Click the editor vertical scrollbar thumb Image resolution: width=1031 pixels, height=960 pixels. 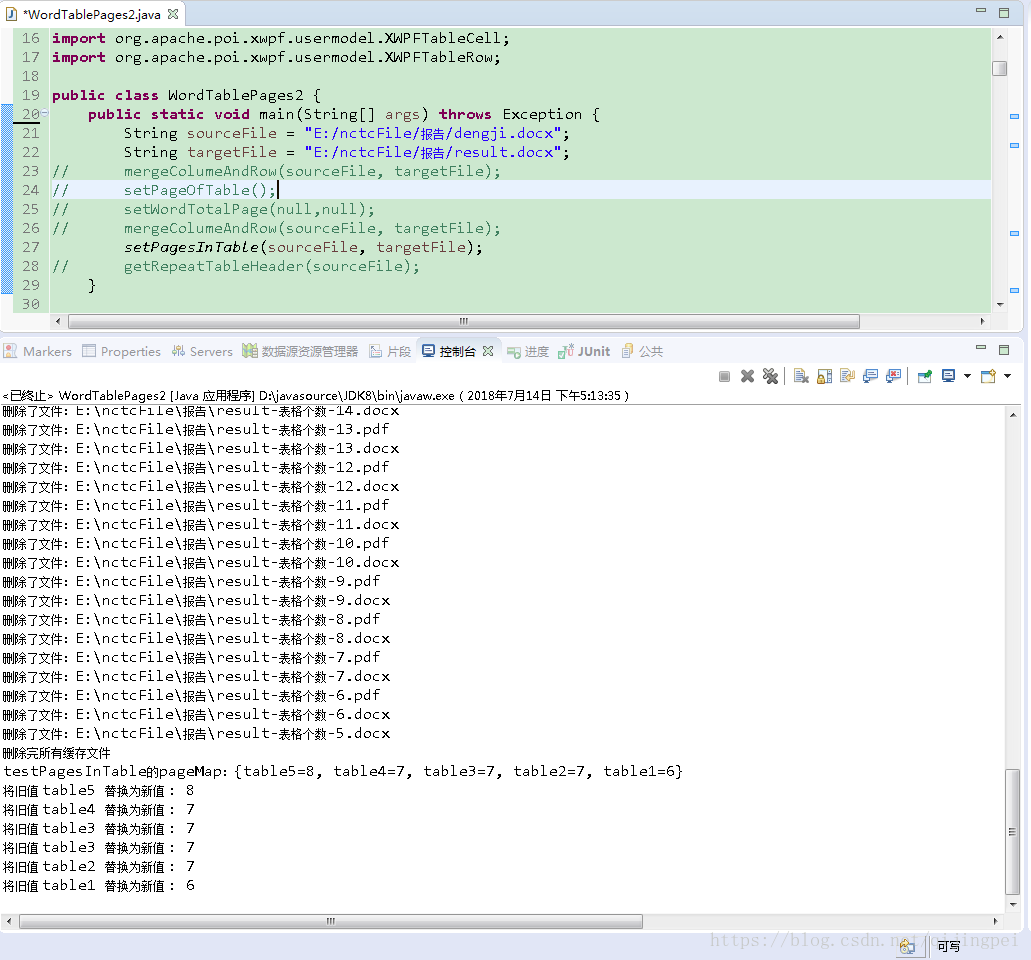999,68
